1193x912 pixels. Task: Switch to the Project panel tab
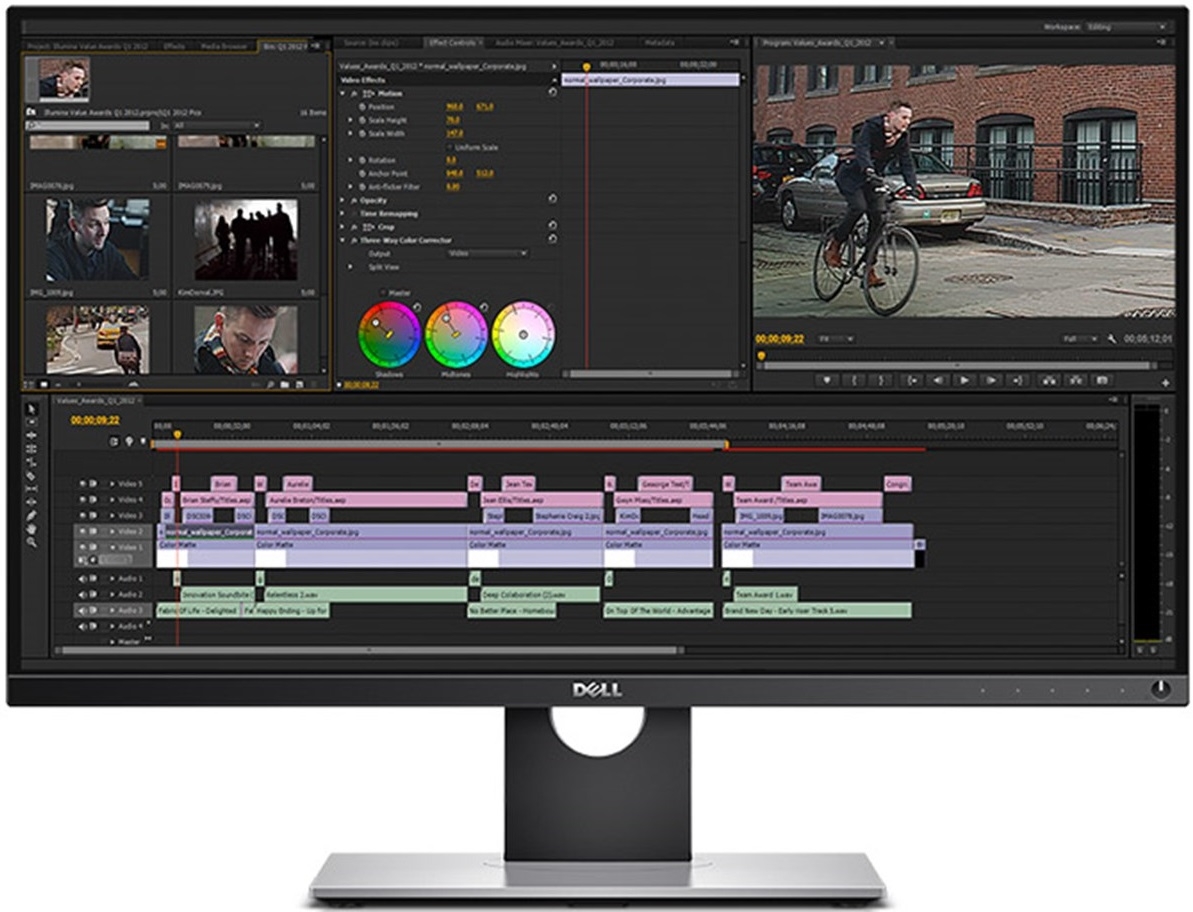(x=87, y=46)
